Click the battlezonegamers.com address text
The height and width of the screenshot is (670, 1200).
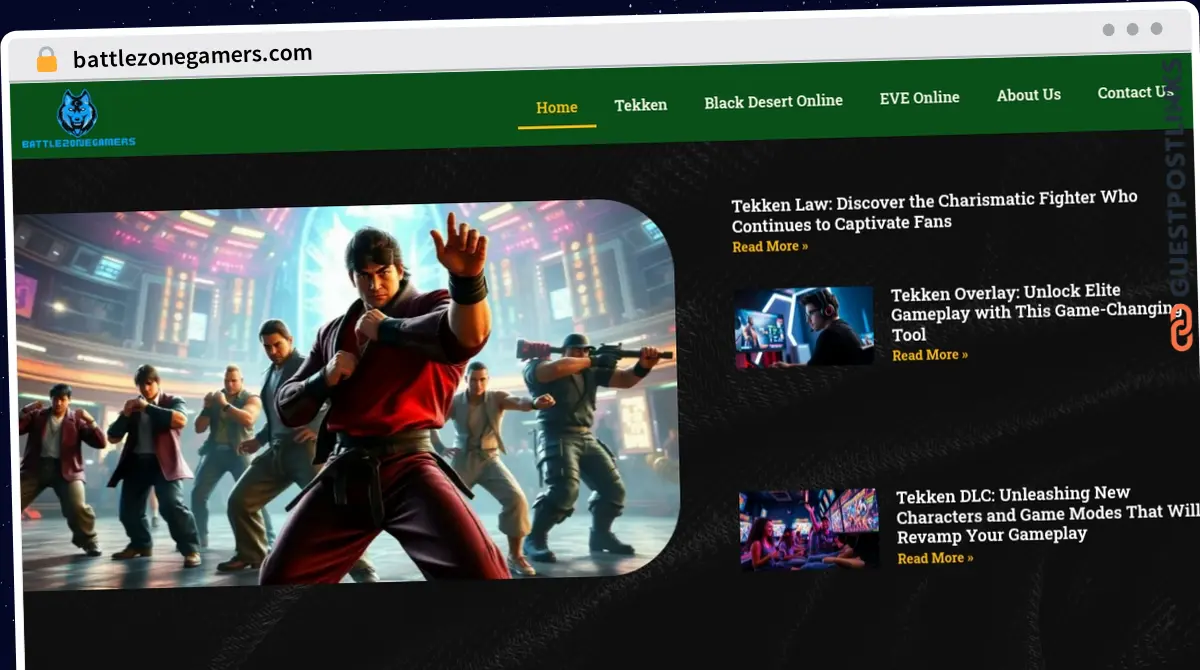click(x=192, y=56)
